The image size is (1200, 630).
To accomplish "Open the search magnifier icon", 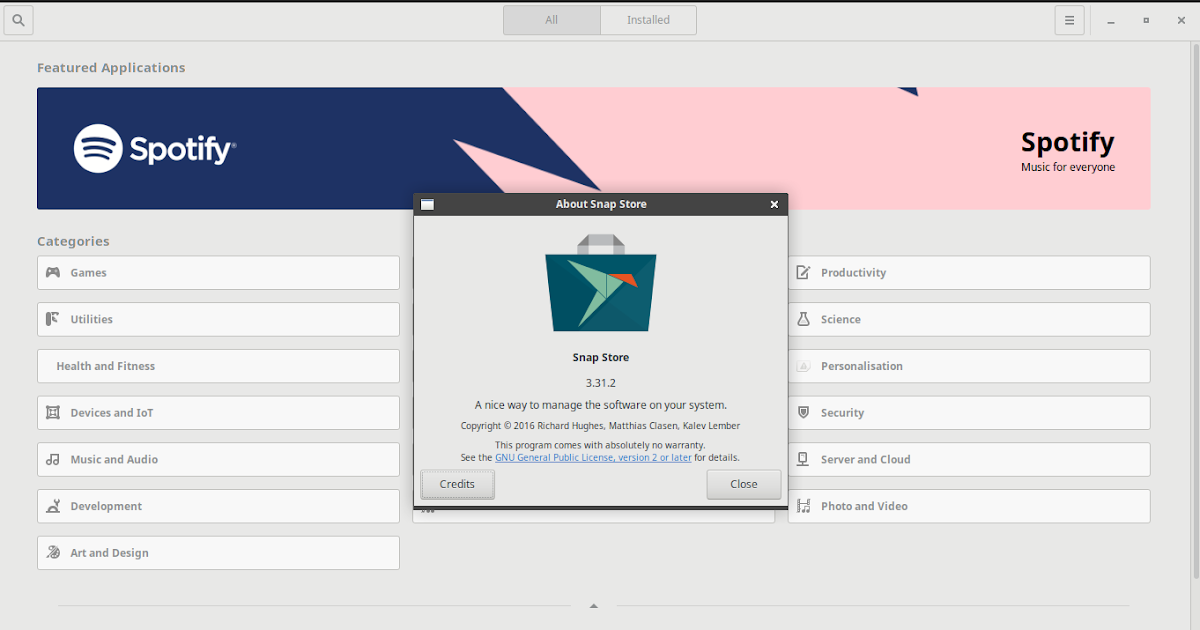I will pos(18,19).
